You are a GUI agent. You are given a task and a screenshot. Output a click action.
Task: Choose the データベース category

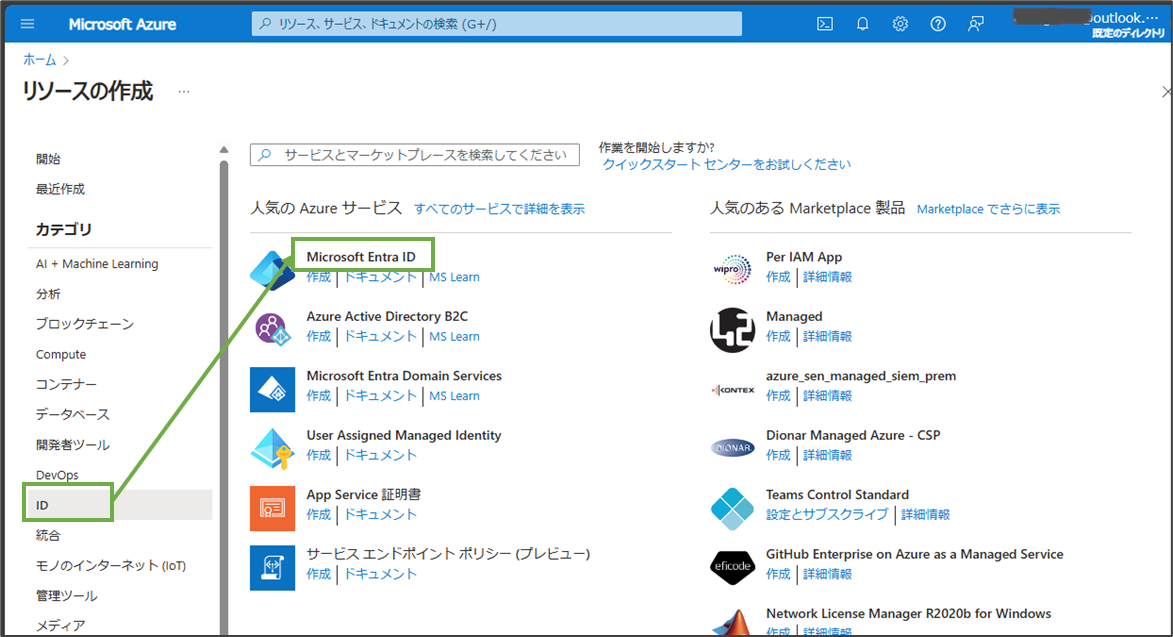click(x=73, y=414)
